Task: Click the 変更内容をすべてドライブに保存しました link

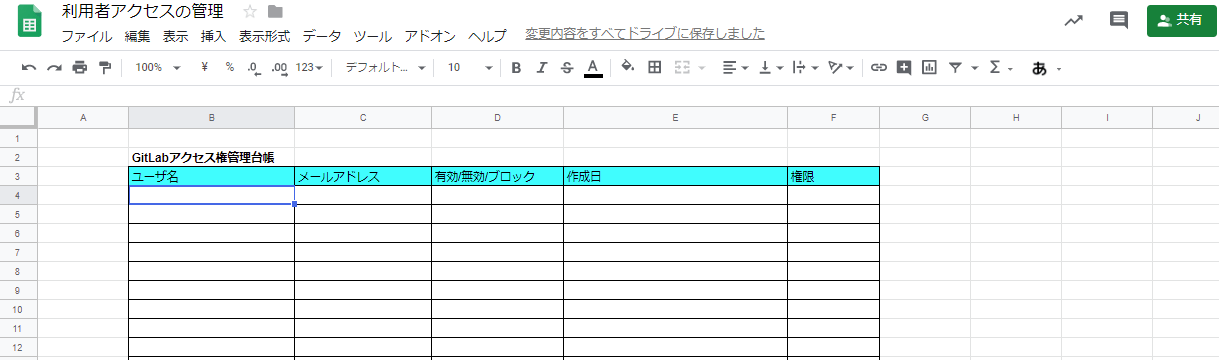Action: click(x=645, y=34)
